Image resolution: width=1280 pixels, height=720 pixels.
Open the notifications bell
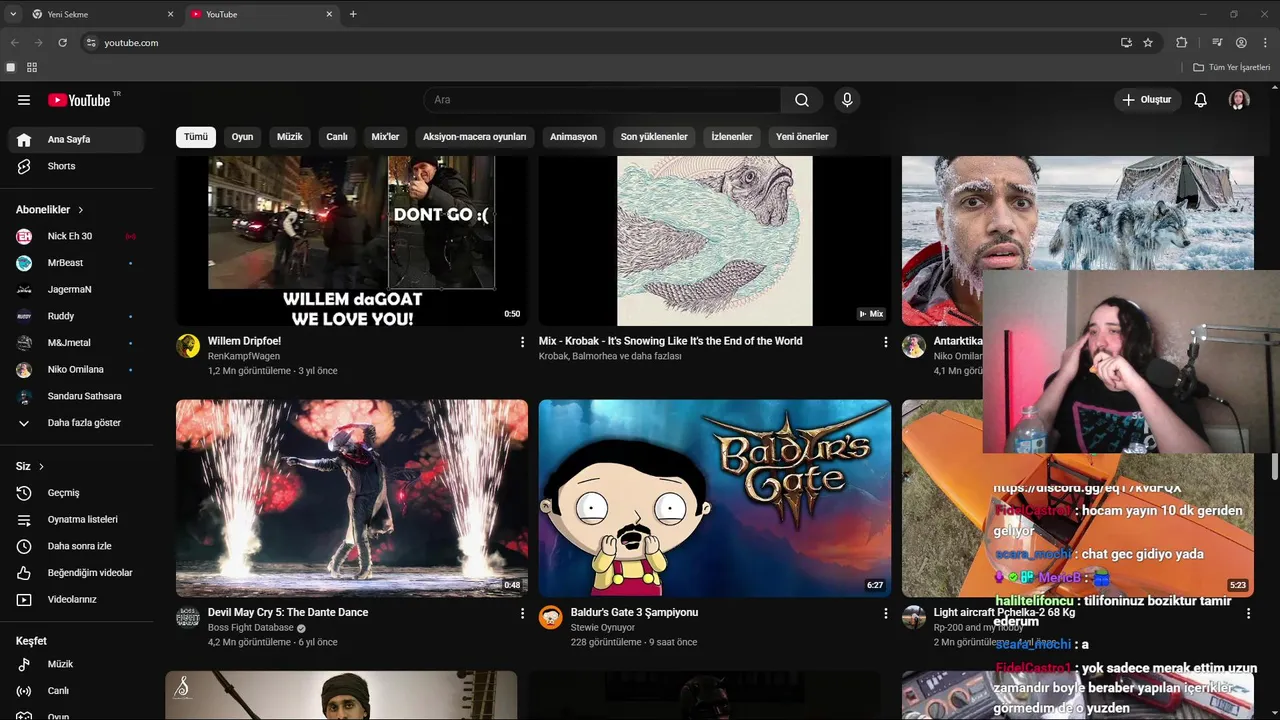1201,100
